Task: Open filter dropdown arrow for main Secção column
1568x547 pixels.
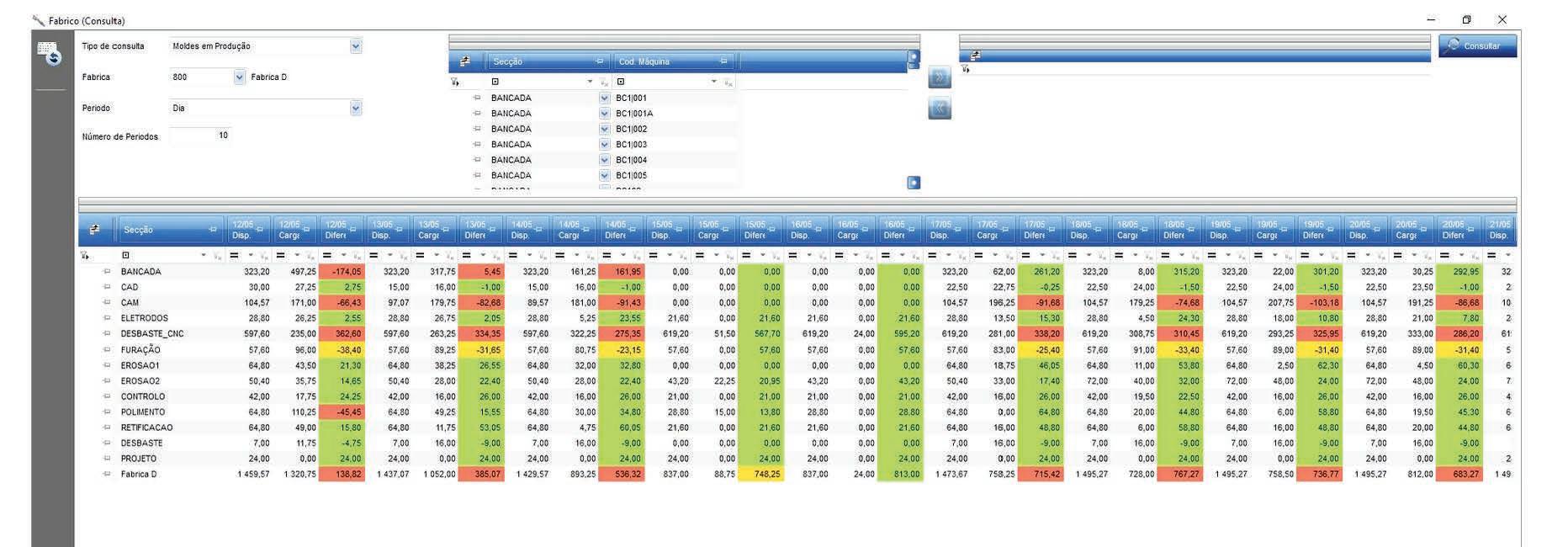Action: (204, 255)
